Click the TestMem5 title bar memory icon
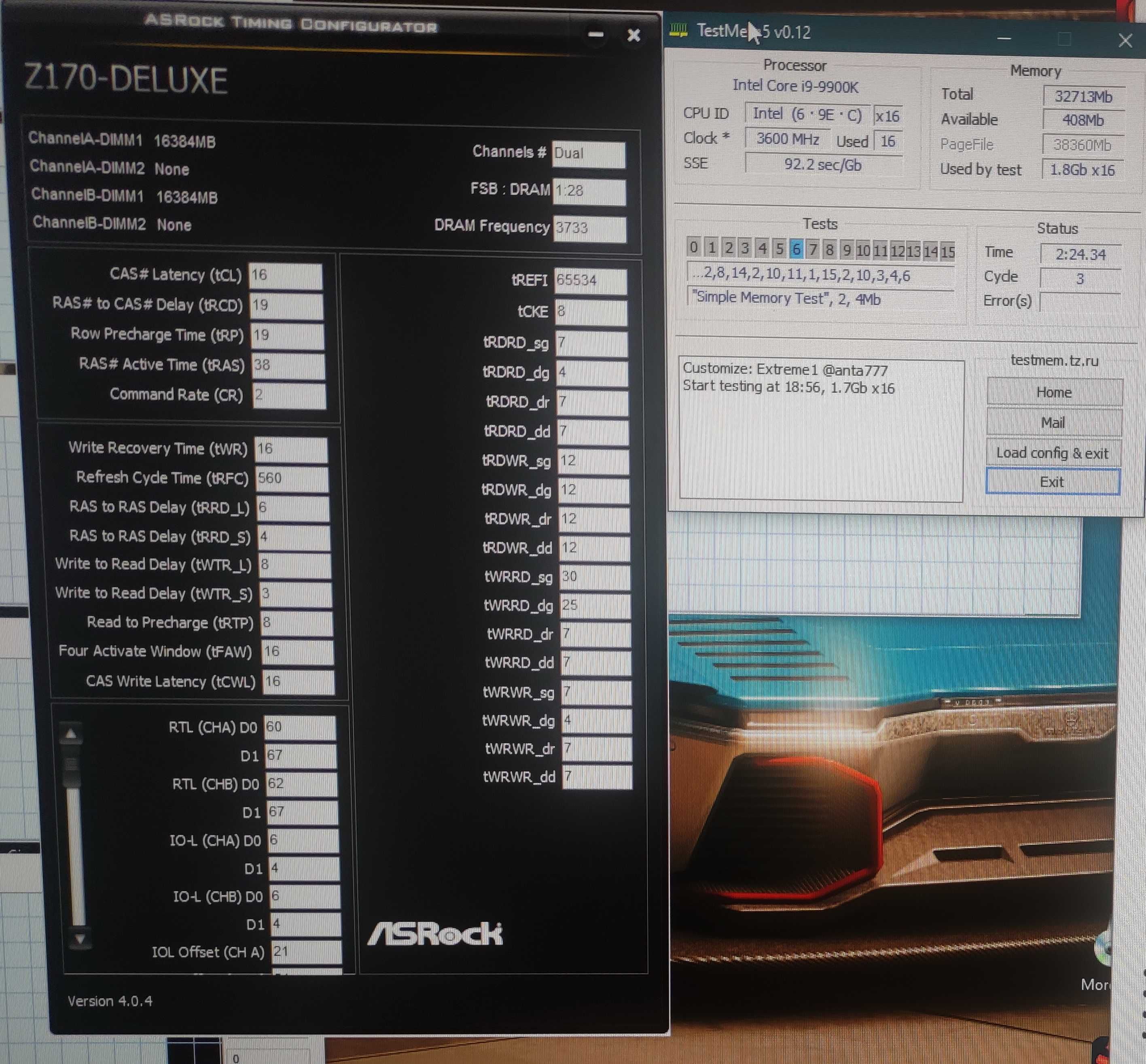This screenshot has width=1146, height=1064. [679, 30]
